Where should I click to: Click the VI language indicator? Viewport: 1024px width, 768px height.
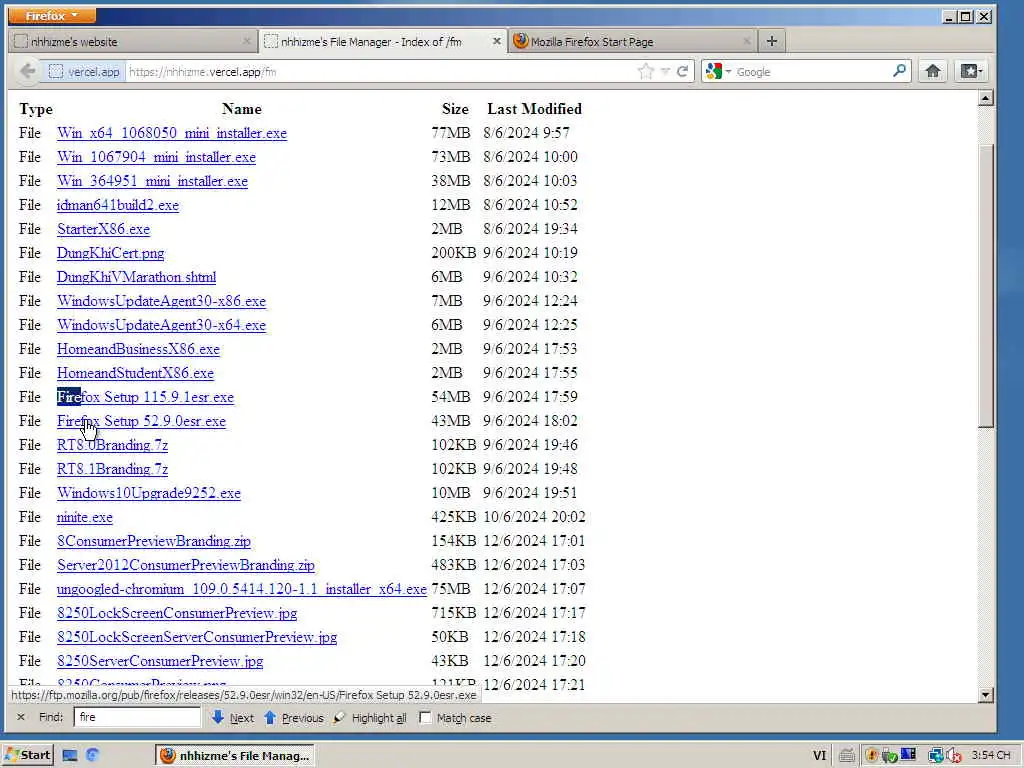819,756
